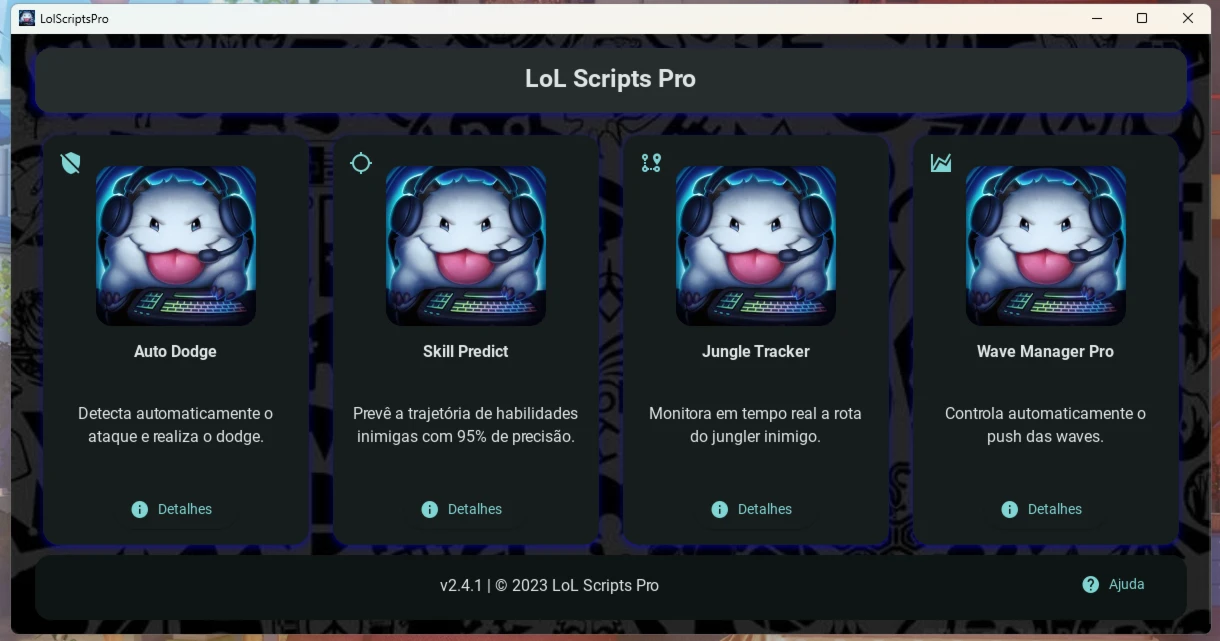Select the Auto Dodge poro thumbnail
Image resolution: width=1220 pixels, height=641 pixels.
click(176, 246)
